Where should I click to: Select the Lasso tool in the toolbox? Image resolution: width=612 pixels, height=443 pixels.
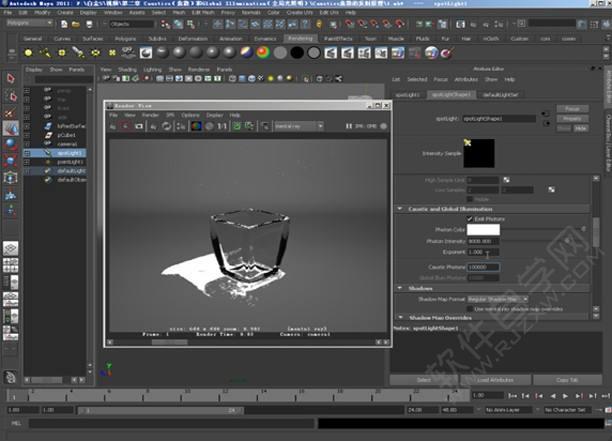(10, 97)
